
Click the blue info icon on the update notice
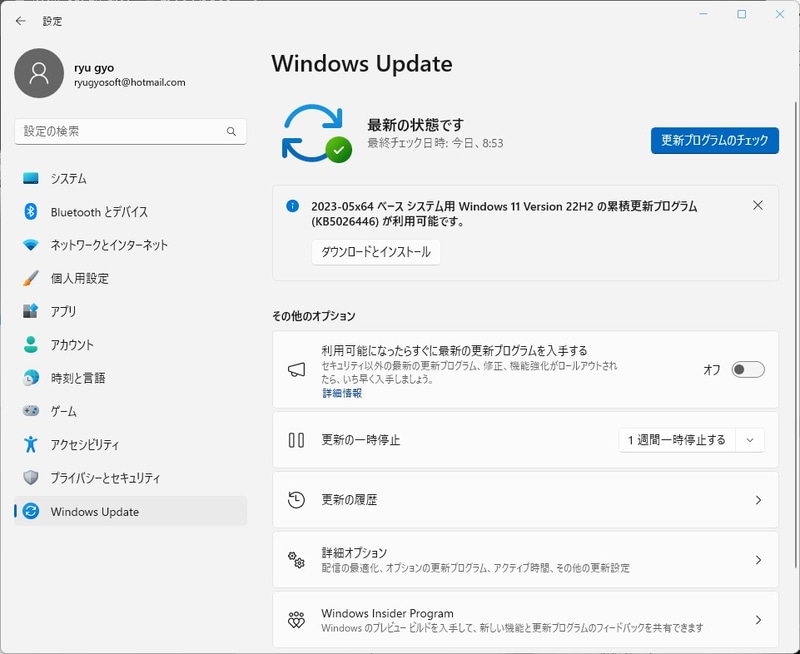pos(292,206)
